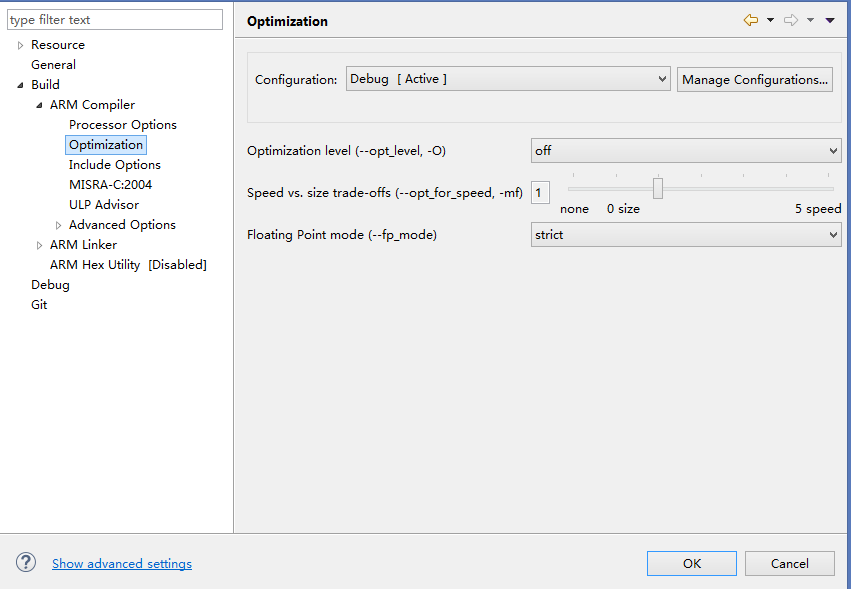Open the view menu triangle in header

pos(830,20)
